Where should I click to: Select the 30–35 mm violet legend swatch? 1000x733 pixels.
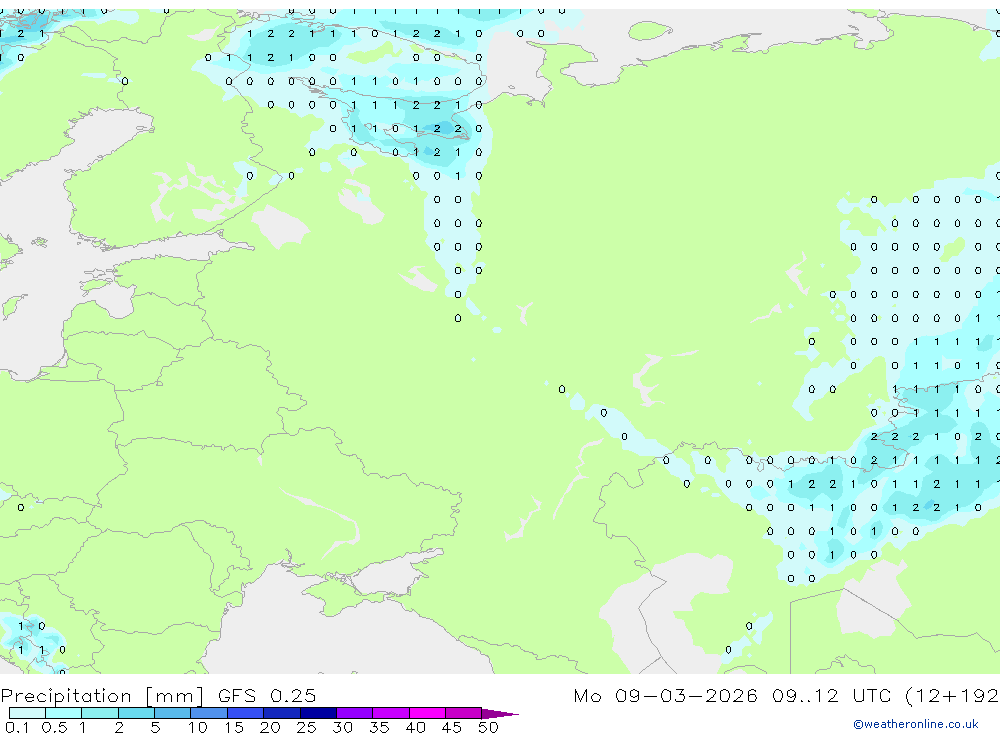pos(355,713)
